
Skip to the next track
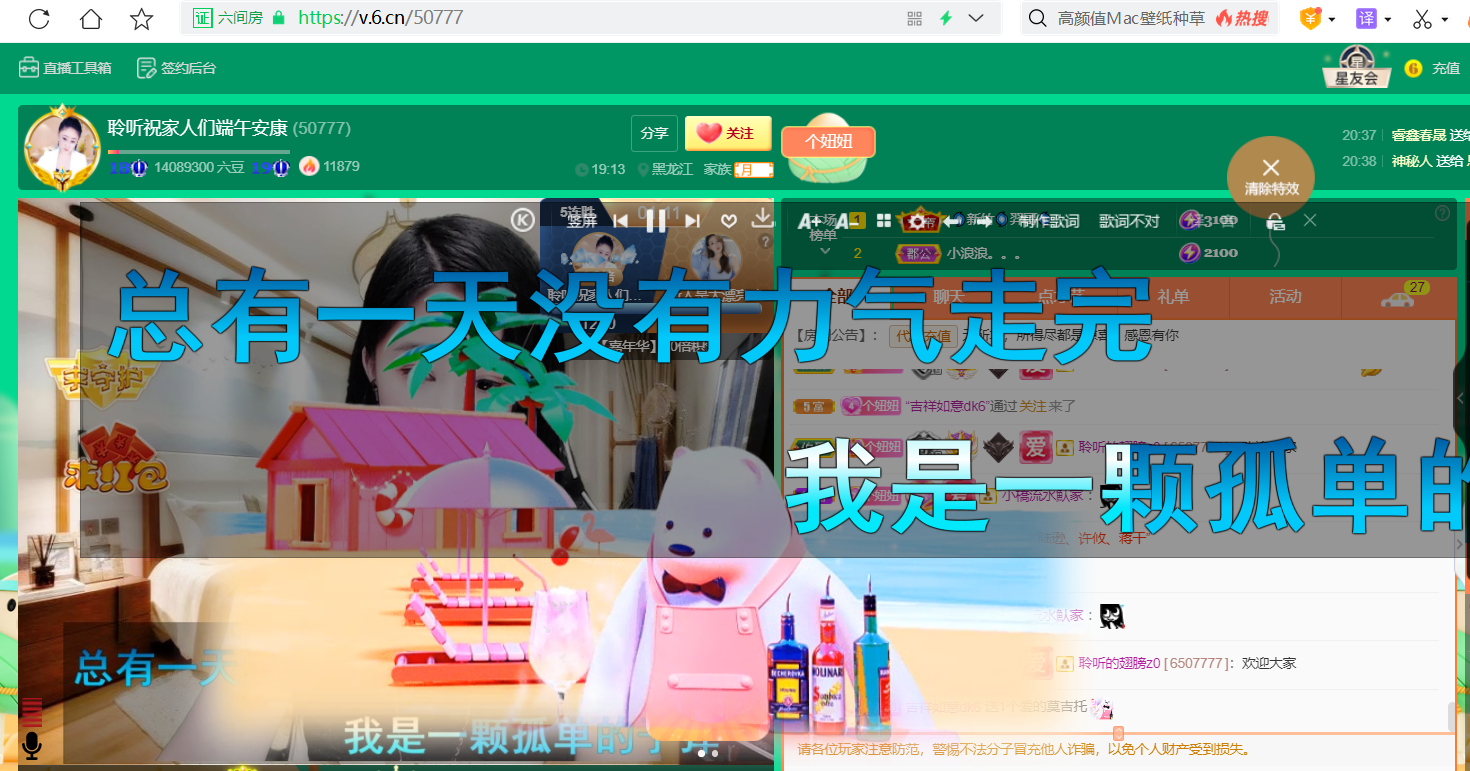pos(692,220)
